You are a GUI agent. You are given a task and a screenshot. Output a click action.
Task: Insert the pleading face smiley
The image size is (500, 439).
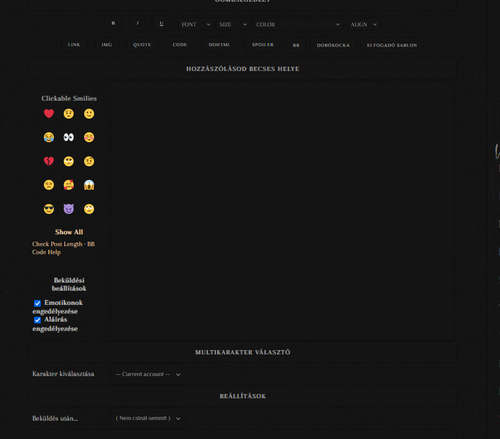pyautogui.click(x=69, y=161)
